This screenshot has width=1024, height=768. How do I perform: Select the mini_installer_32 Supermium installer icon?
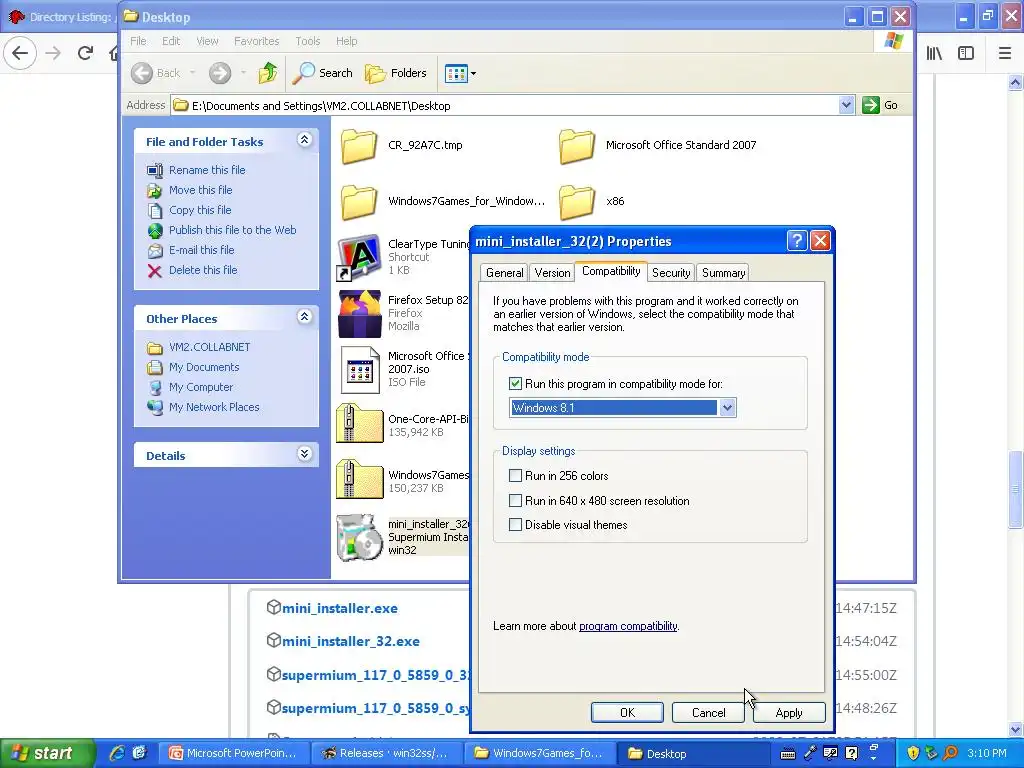pyautogui.click(x=359, y=537)
